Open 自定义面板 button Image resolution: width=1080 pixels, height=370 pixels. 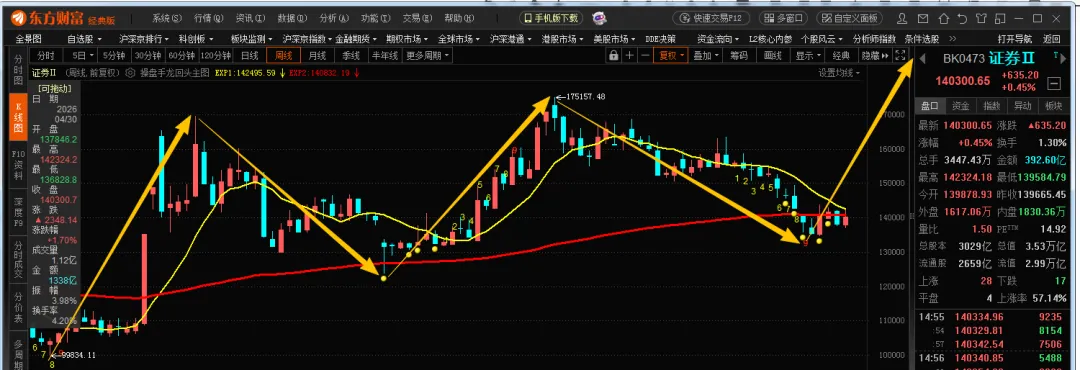click(849, 18)
